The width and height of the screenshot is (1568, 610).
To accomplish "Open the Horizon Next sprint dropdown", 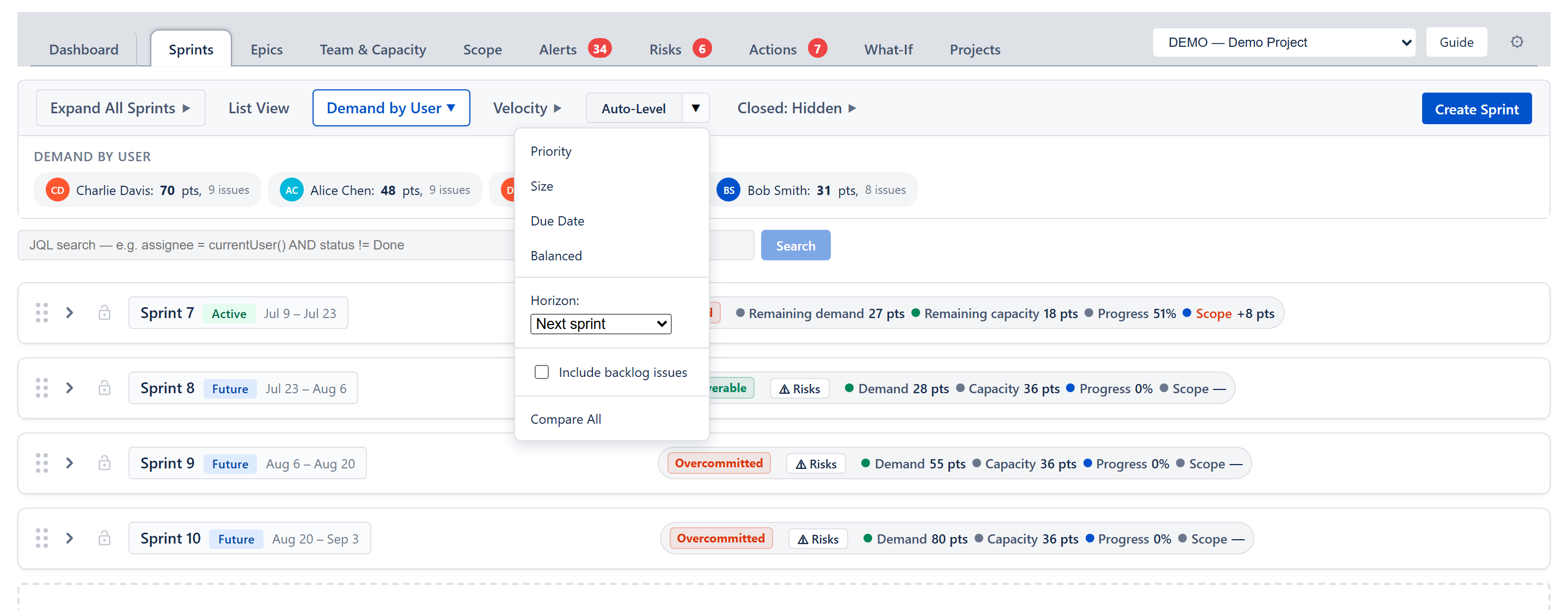I will (601, 324).
